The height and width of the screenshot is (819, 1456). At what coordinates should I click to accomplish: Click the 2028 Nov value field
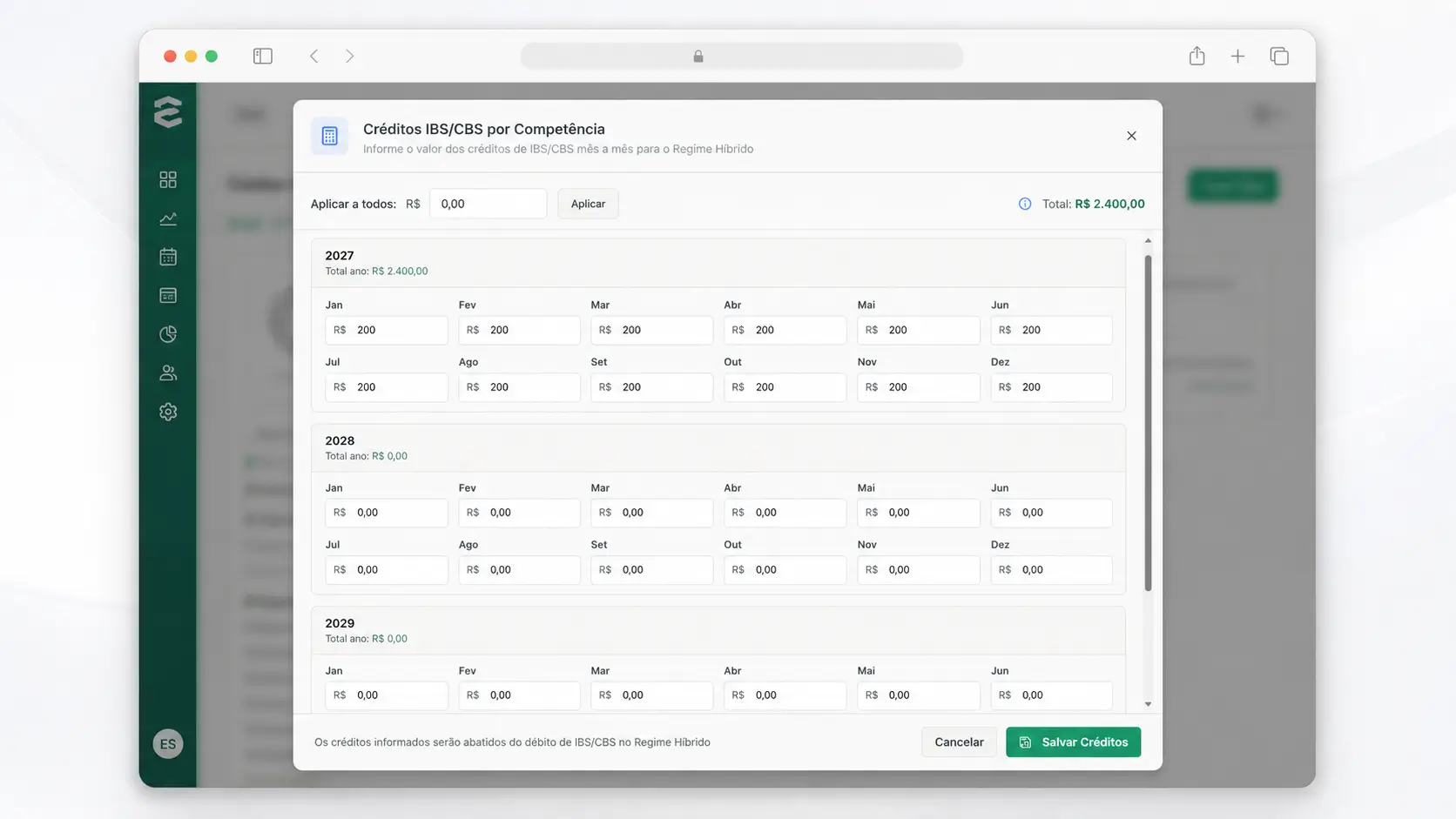(x=919, y=570)
